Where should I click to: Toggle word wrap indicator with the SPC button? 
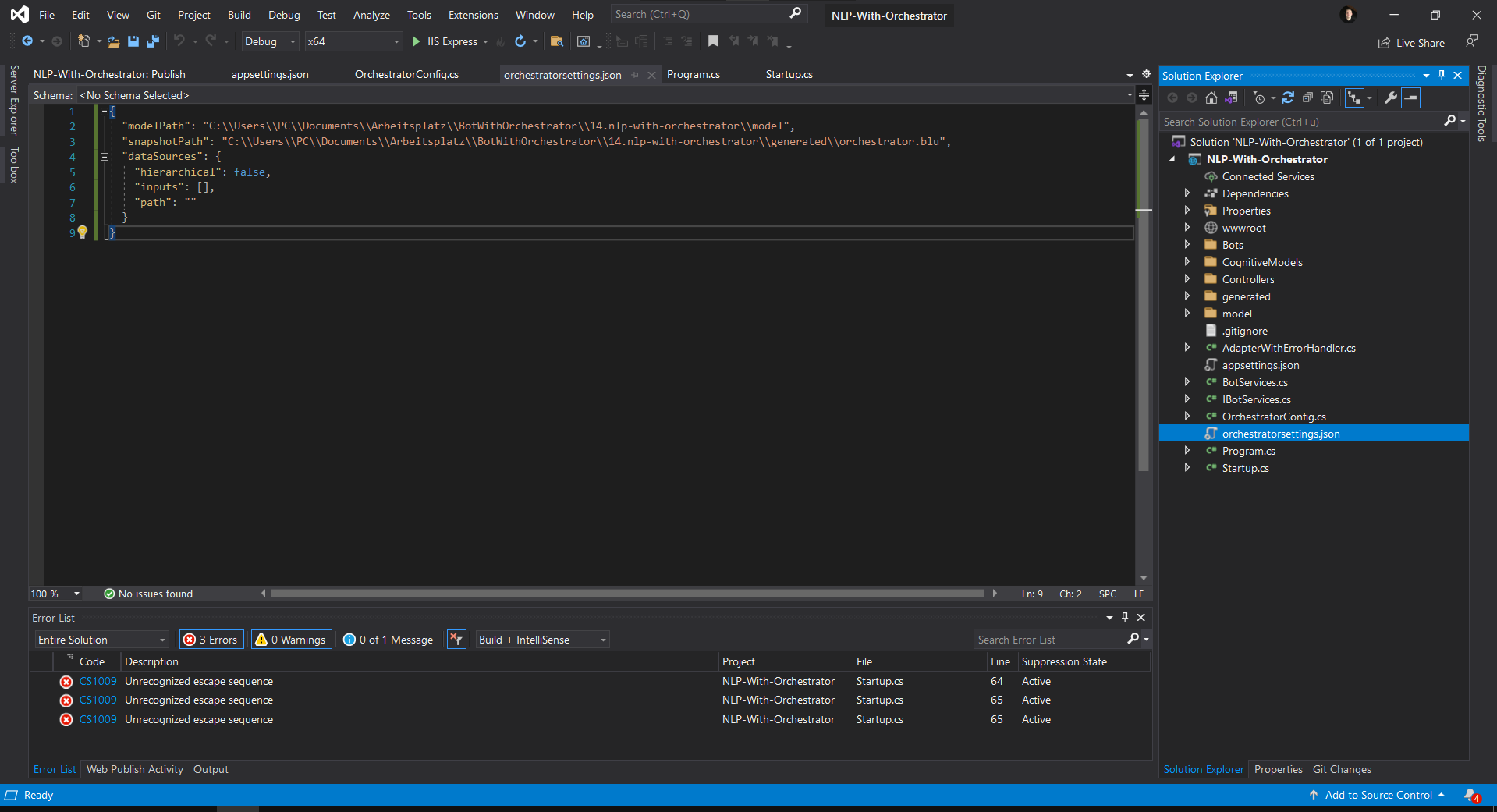(1108, 594)
